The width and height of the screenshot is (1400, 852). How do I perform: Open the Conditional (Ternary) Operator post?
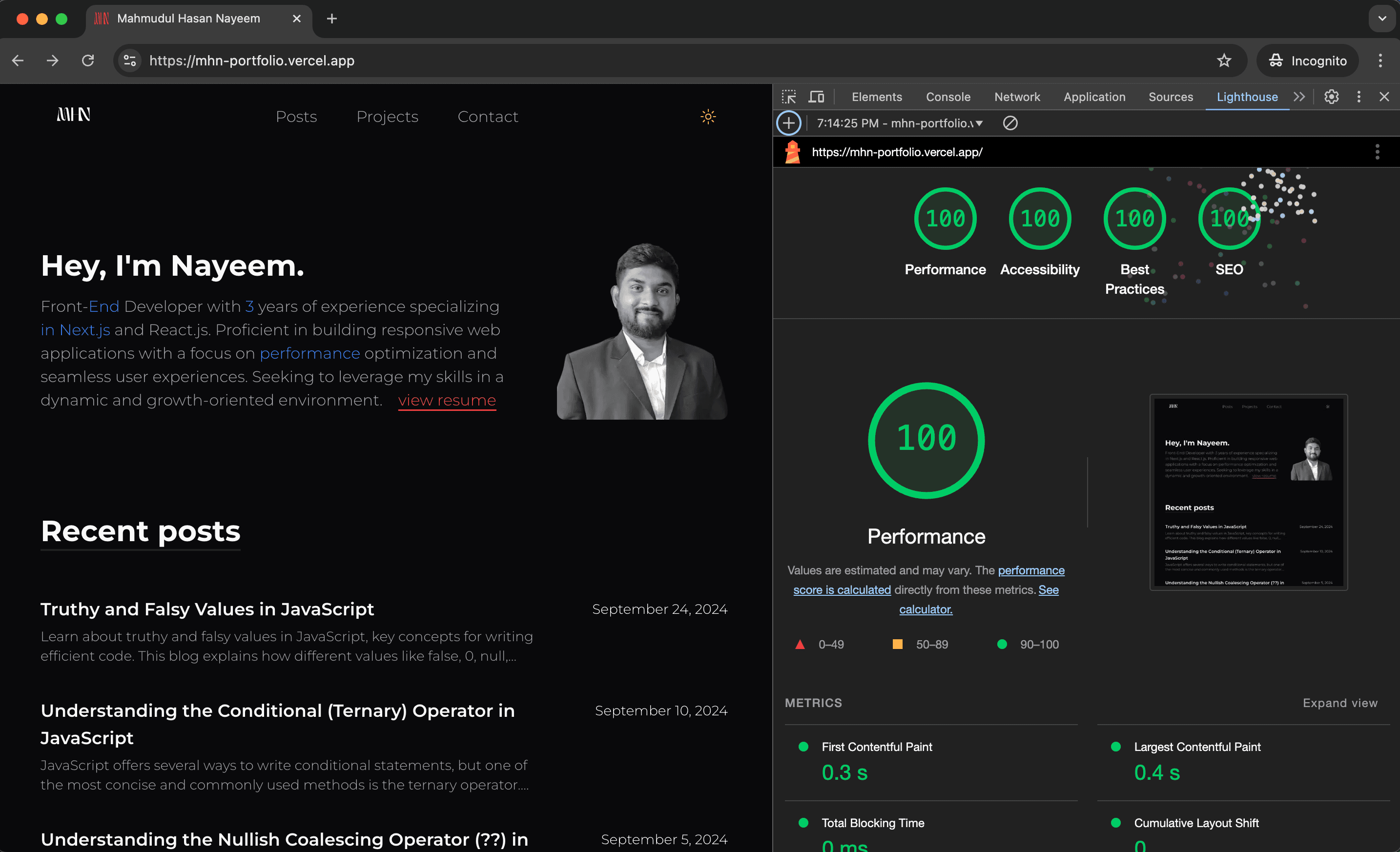pos(277,724)
